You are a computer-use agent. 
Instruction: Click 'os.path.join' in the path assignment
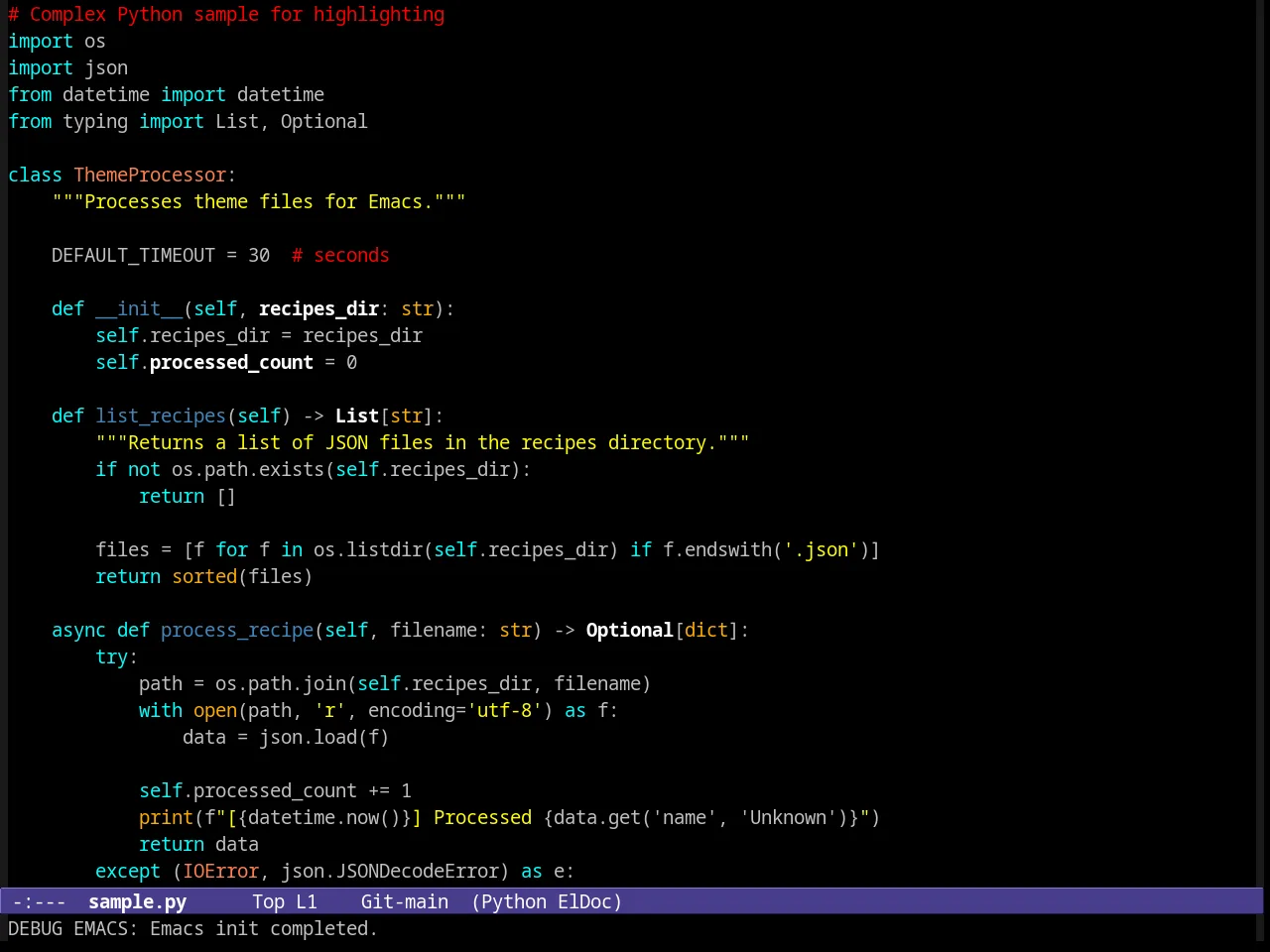[281, 683]
